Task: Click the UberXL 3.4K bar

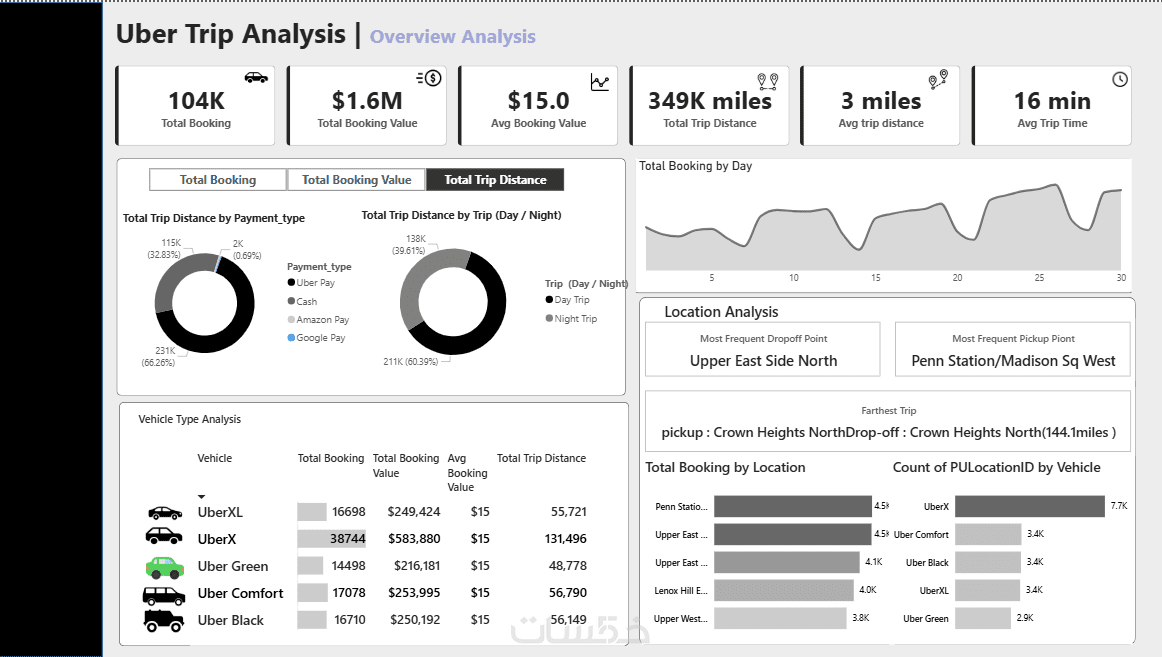Action: (x=988, y=590)
